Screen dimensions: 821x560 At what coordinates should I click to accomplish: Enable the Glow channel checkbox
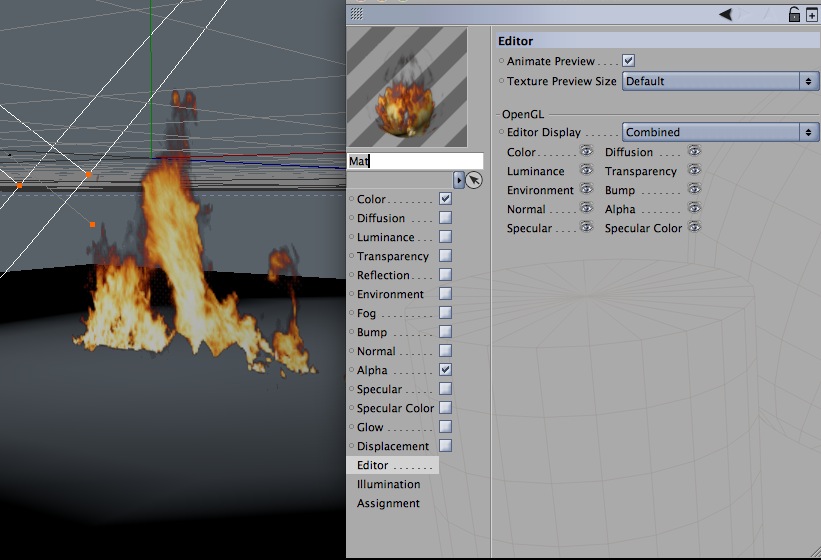446,427
